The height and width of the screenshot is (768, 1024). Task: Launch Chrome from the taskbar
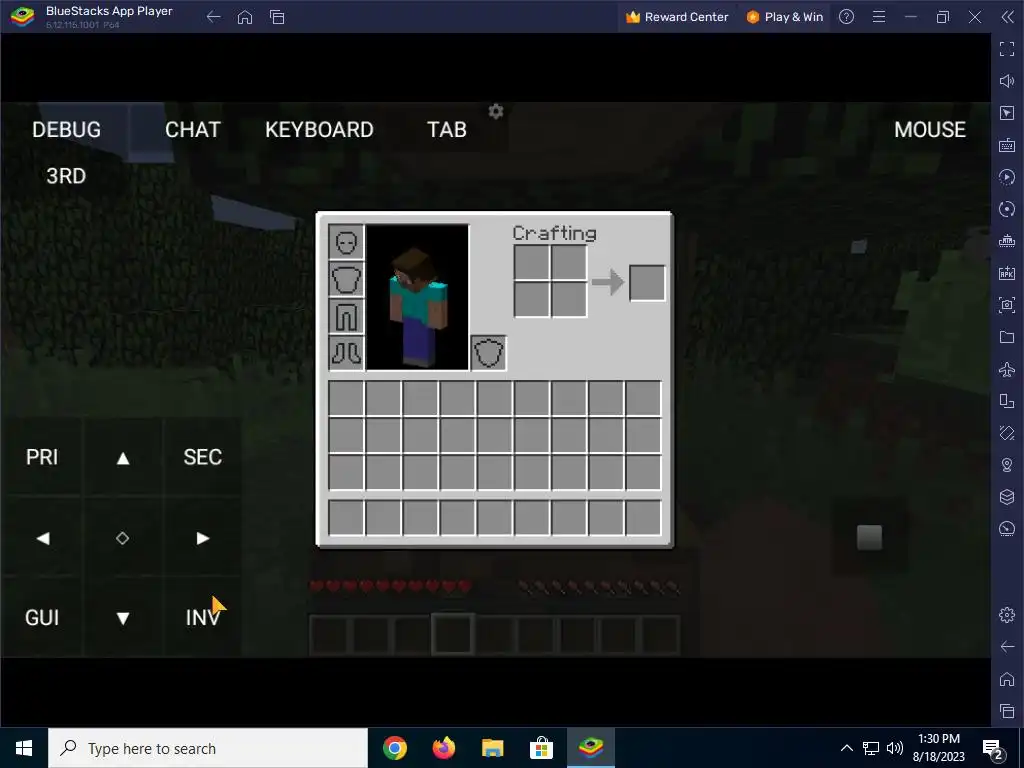pos(395,748)
